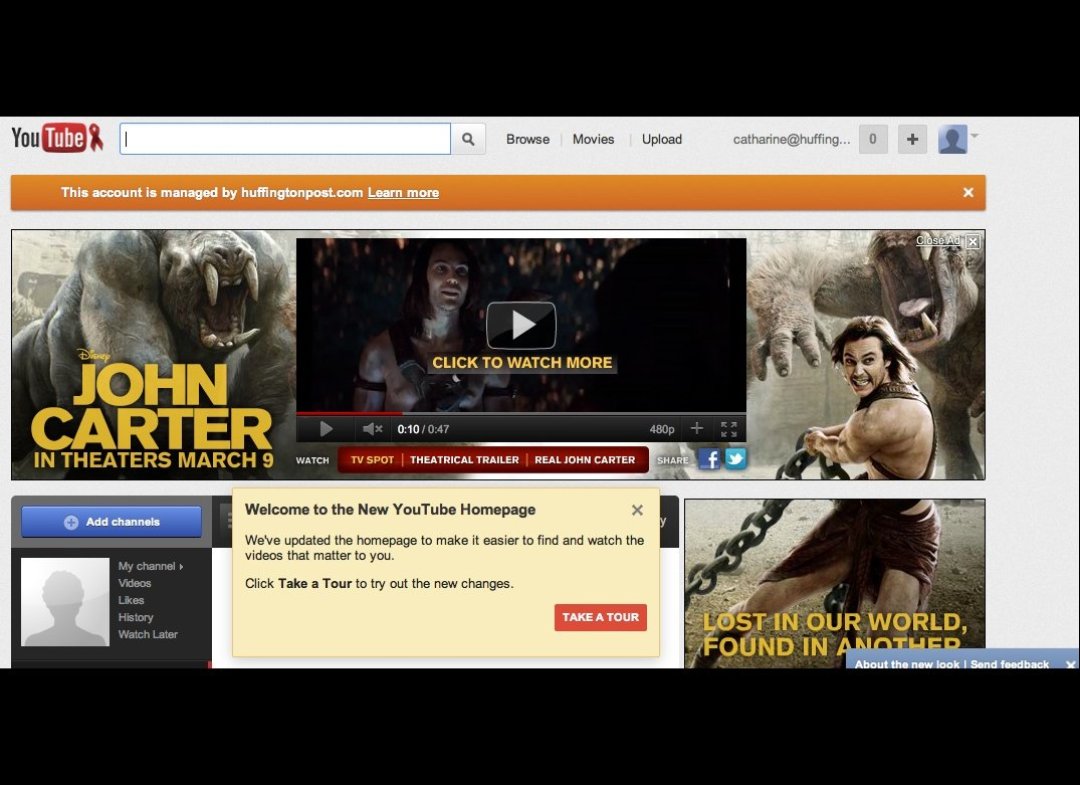Viewport: 1080px width, 785px height.
Task: Click the Add channels button
Action: 112,522
